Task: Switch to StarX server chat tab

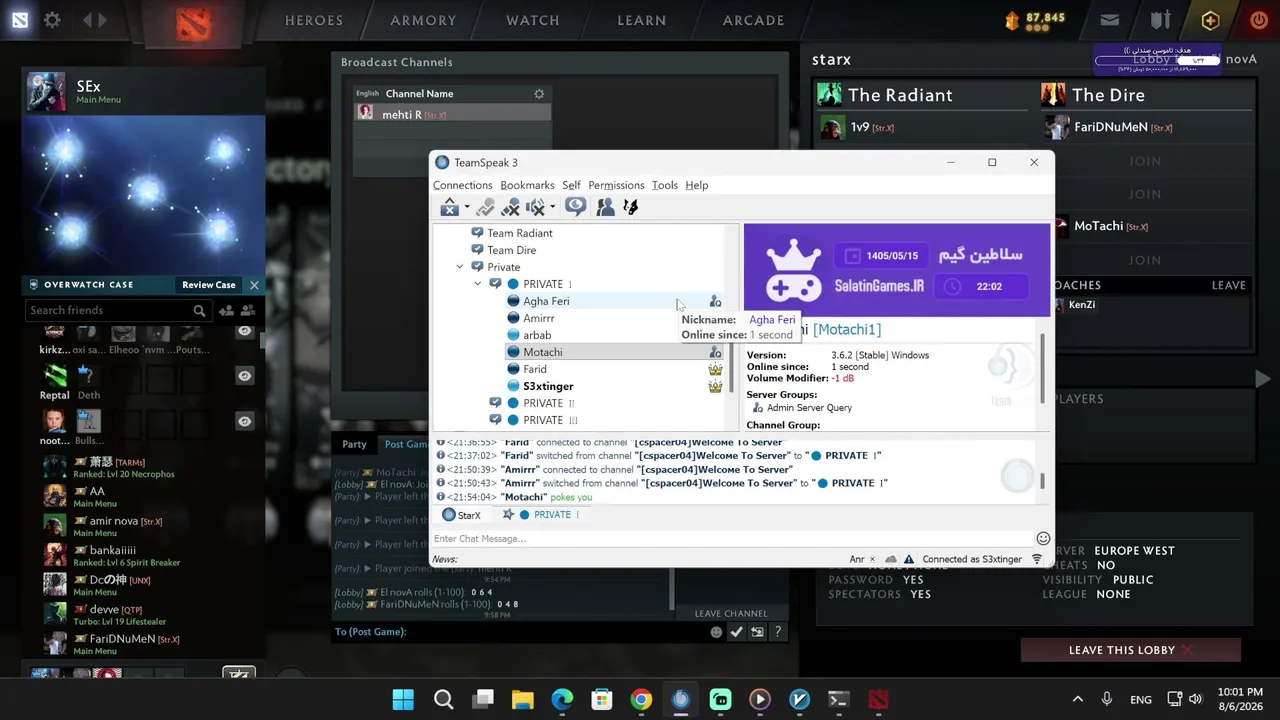Action: point(461,515)
